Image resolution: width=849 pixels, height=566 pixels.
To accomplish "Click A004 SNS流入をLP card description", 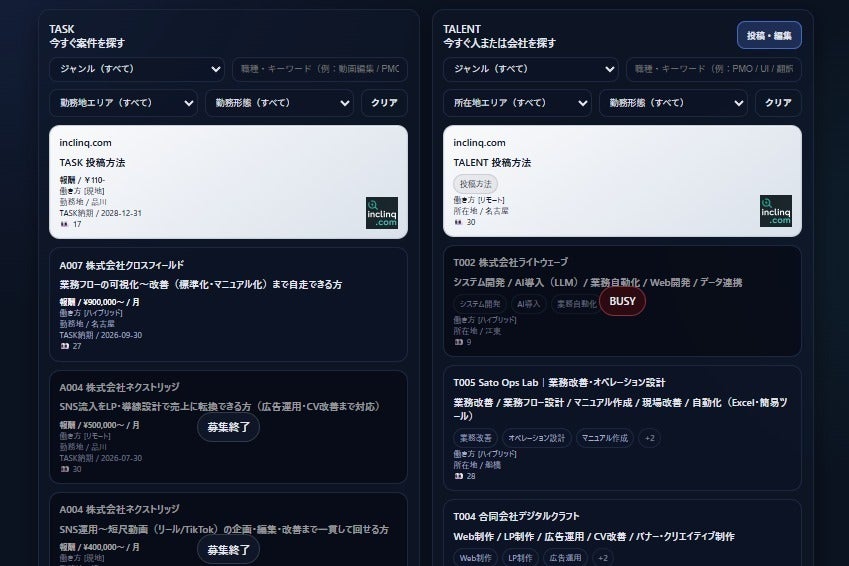I will 220,407.
